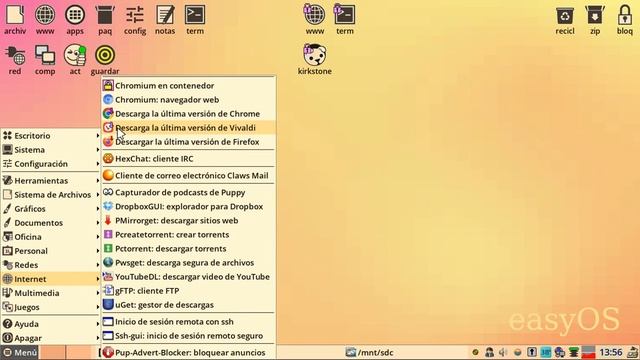640x360 pixels.
Task: Expand the Escritorio submenu
Action: point(51,136)
